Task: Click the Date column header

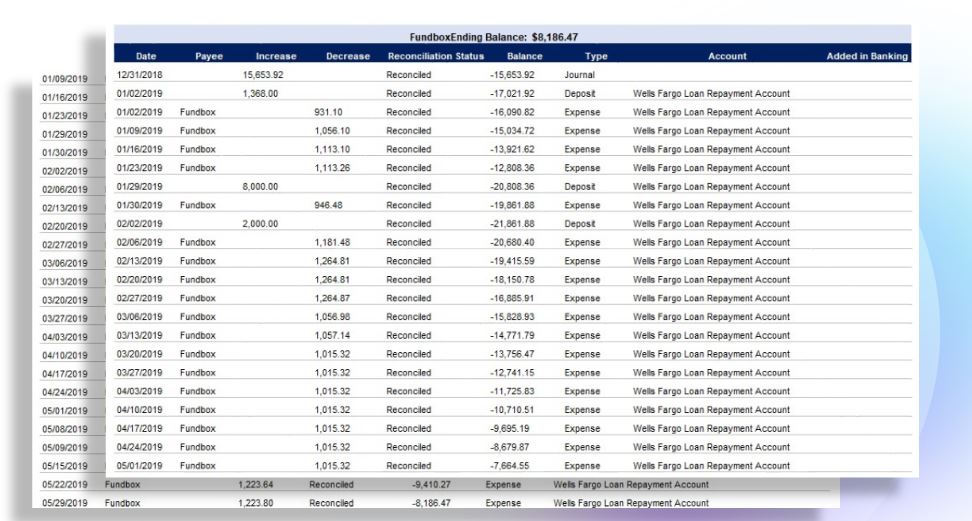Action: 146,56
